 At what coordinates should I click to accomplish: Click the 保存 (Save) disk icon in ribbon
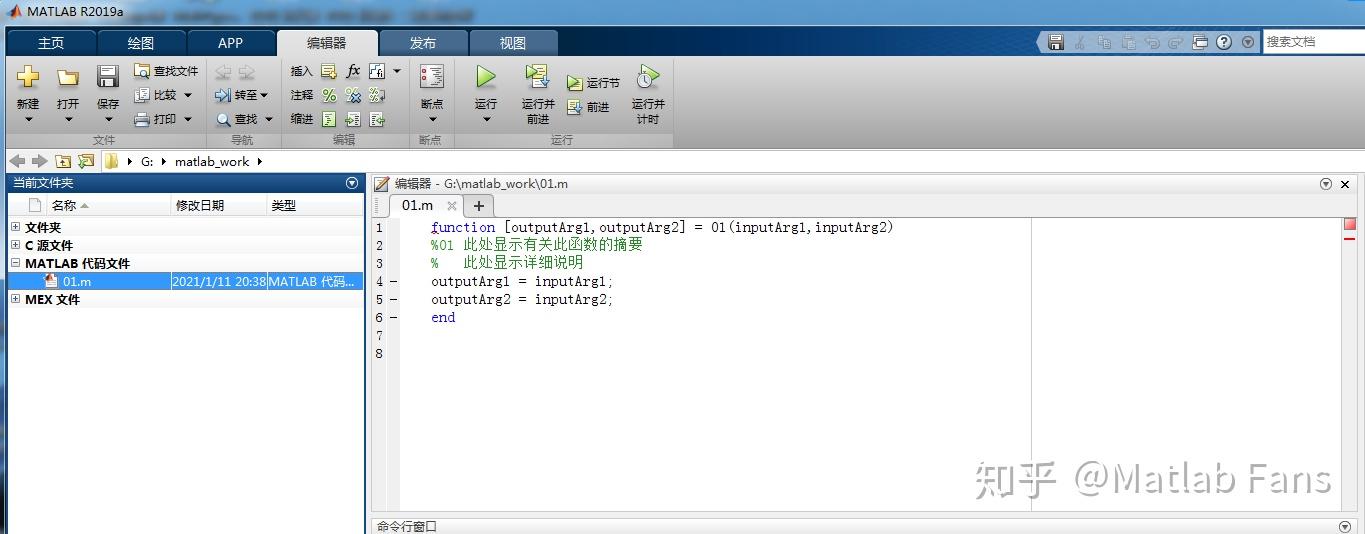pos(108,77)
